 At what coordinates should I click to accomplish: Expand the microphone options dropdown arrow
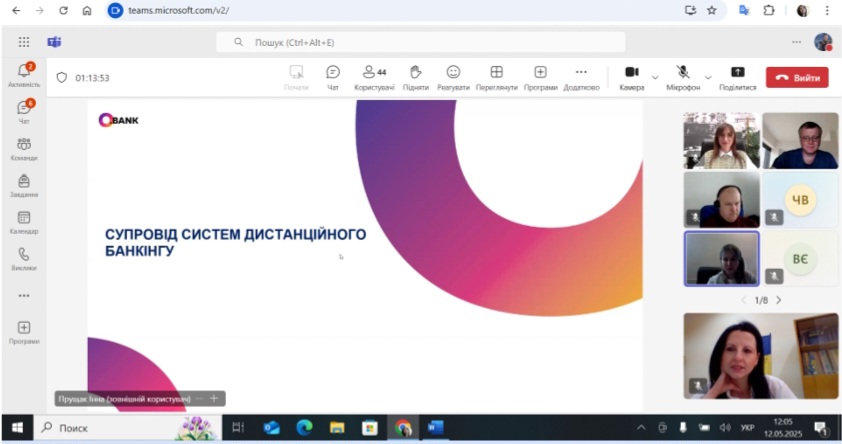pos(708,77)
